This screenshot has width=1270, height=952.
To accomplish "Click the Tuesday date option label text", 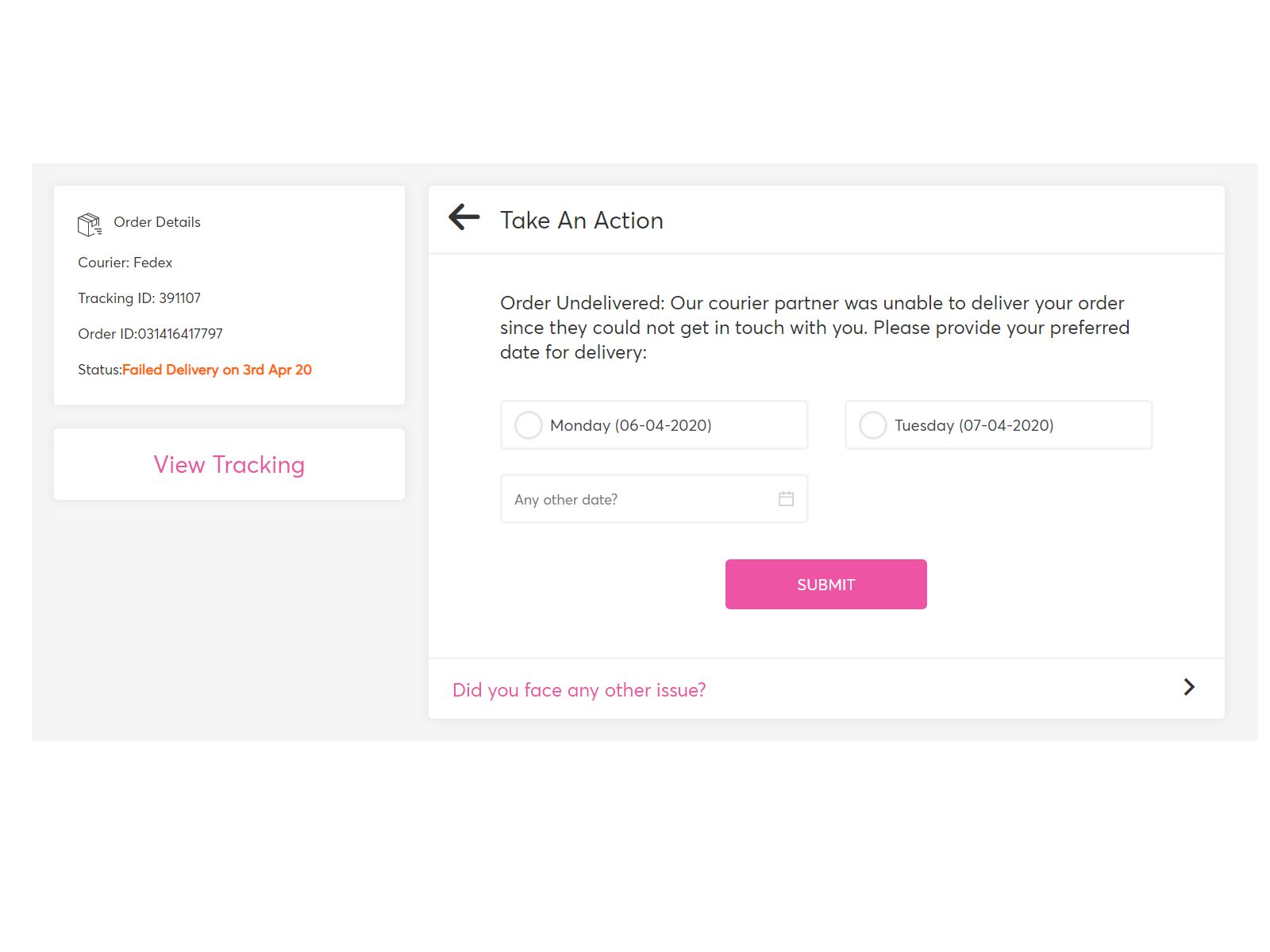I will tap(974, 426).
